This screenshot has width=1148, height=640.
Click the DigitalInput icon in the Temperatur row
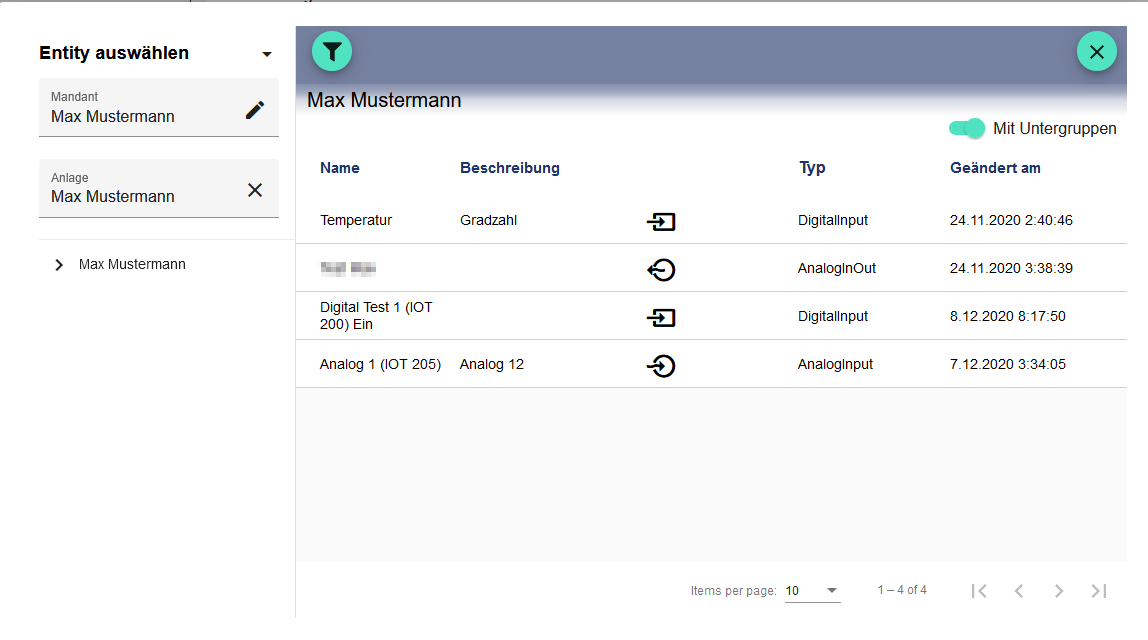point(661,221)
